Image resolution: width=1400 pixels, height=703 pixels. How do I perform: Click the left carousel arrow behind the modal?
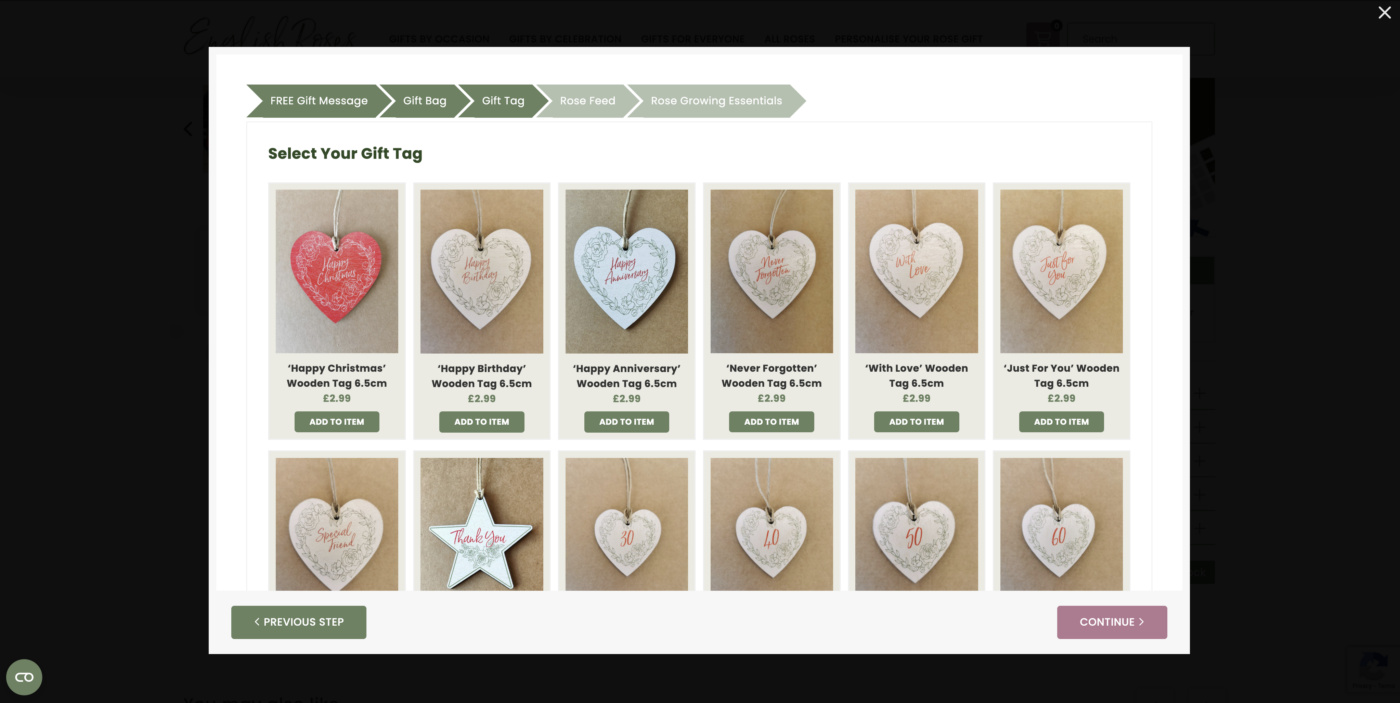point(189,129)
